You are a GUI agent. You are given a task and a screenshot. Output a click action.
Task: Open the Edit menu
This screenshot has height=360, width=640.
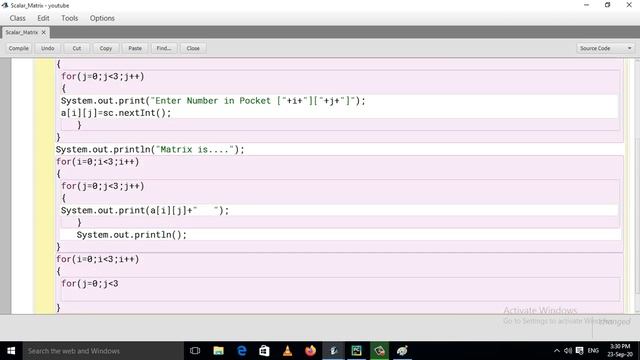click(x=43, y=18)
